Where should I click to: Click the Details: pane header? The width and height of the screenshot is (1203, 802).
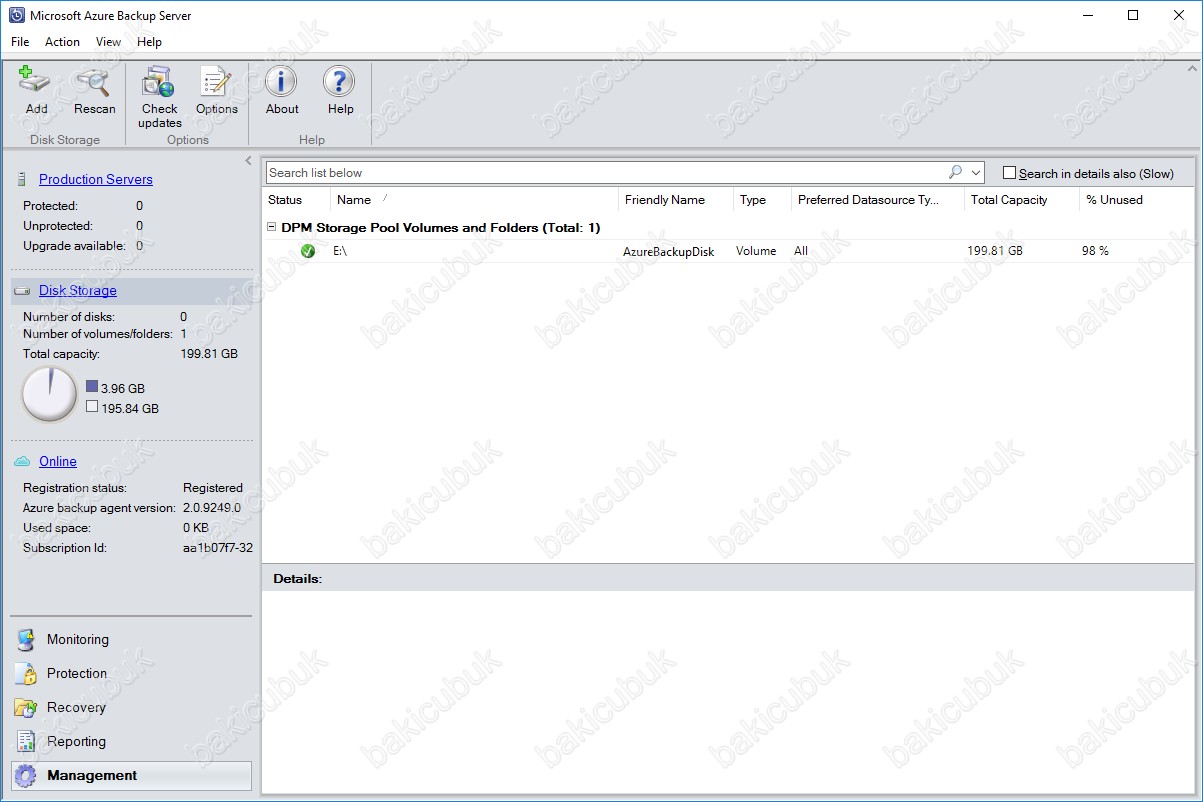coord(728,578)
